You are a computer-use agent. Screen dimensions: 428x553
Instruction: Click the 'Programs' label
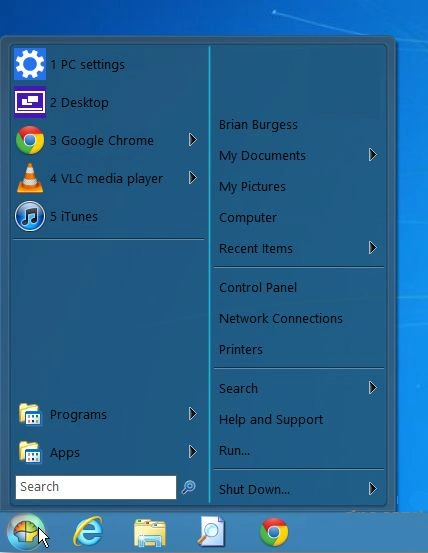78,415
